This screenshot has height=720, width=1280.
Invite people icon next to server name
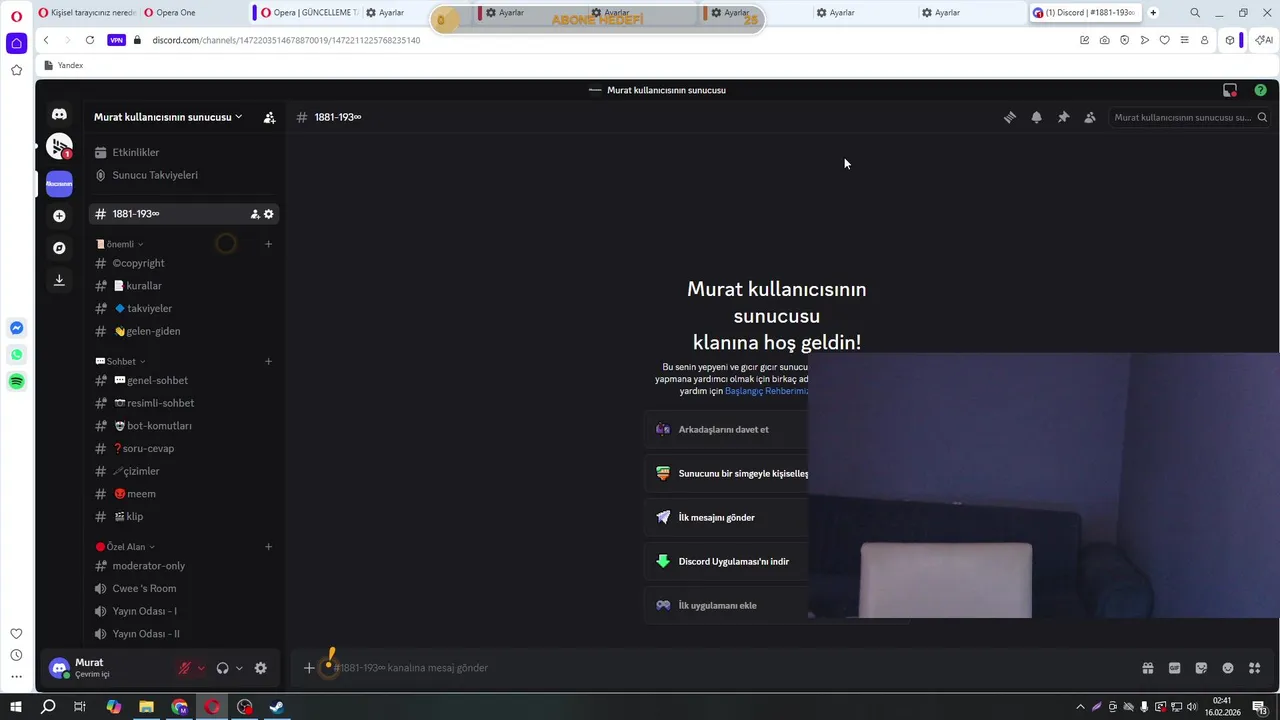269,117
